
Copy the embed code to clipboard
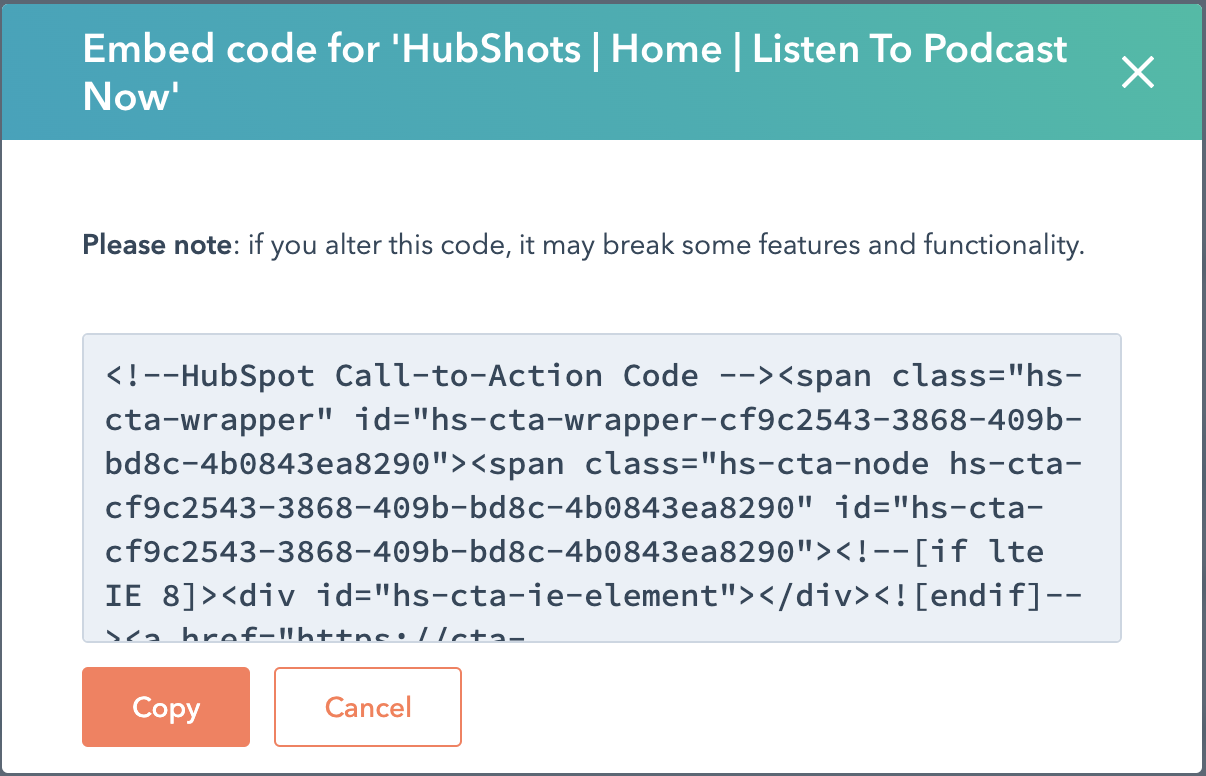coord(166,707)
